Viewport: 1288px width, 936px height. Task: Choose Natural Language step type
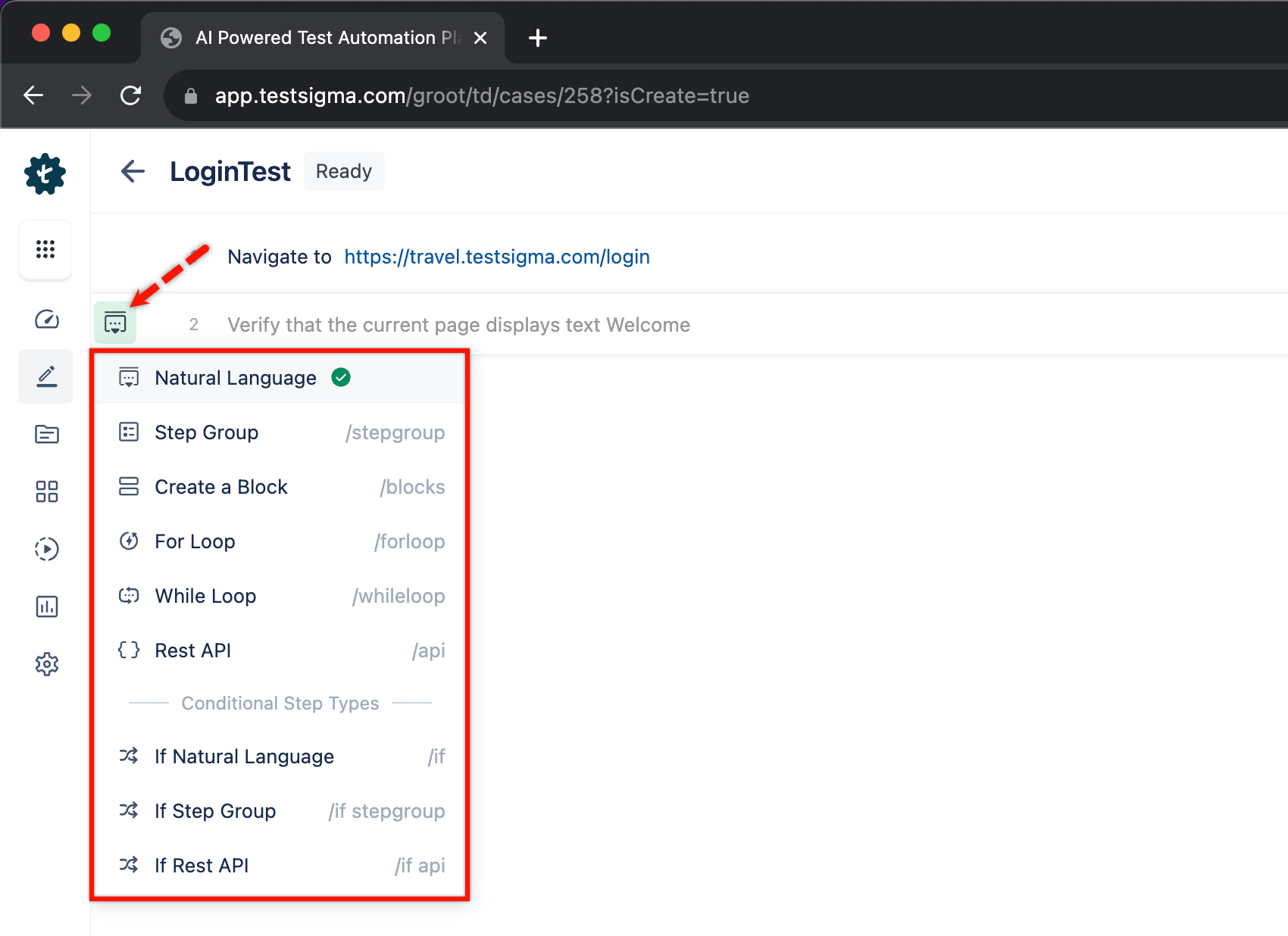tap(279, 377)
